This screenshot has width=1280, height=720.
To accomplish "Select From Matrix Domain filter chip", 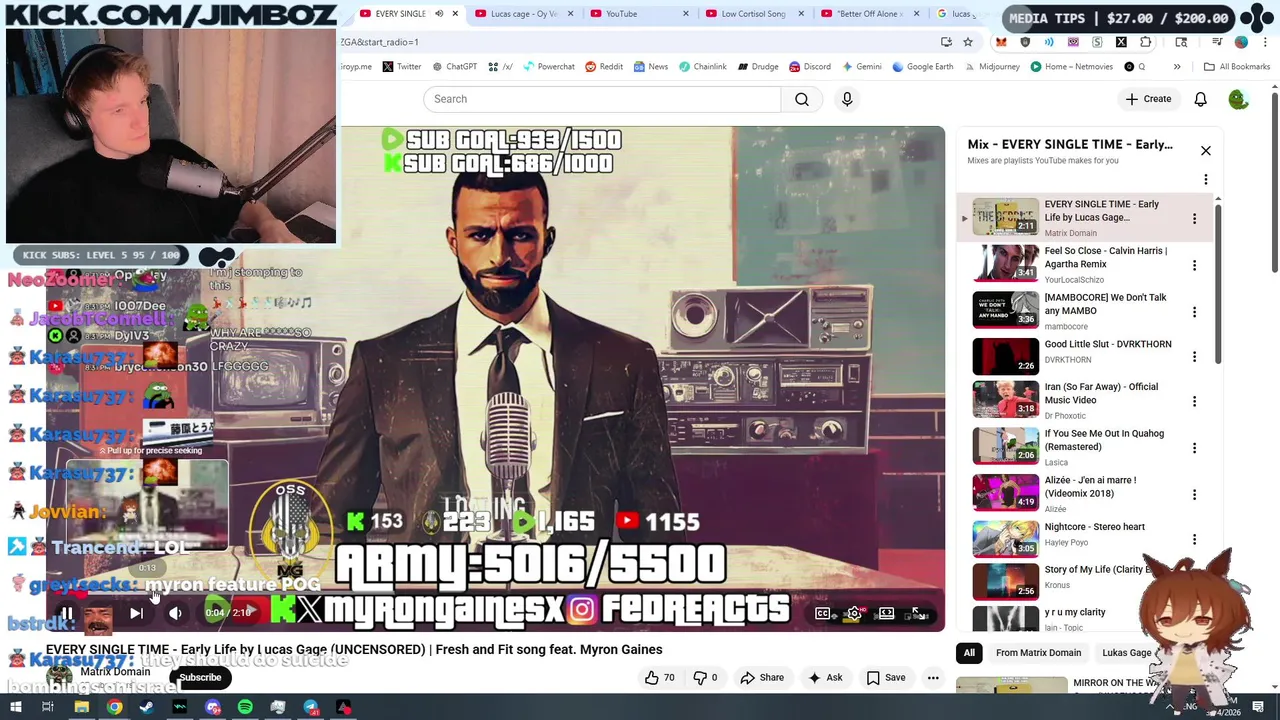I will [x=1038, y=653].
